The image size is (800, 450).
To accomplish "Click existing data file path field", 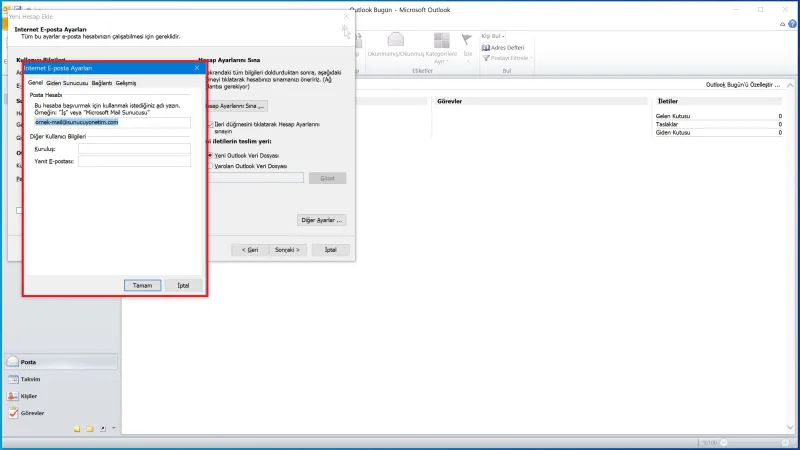I will tap(256, 178).
